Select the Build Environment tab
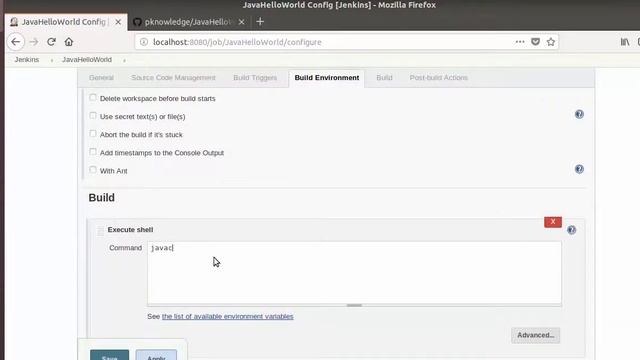The height and width of the screenshot is (360, 640). [327, 78]
